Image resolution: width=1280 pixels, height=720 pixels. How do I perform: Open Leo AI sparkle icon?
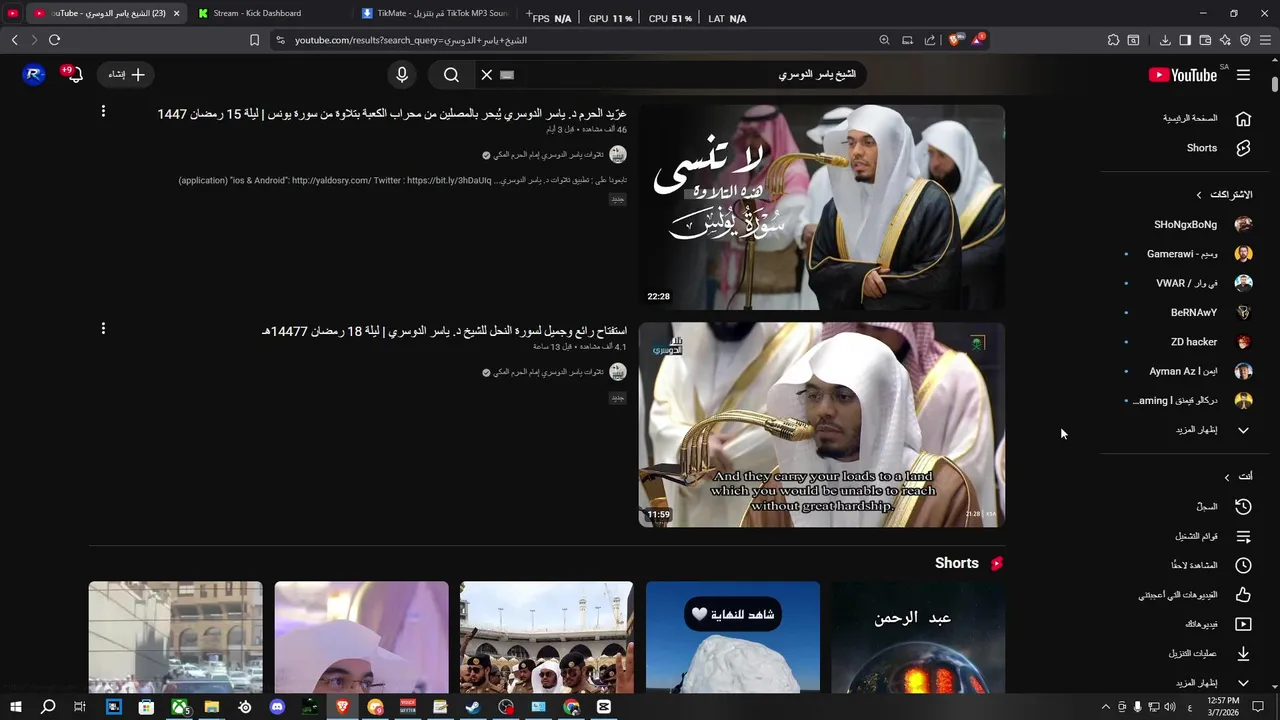point(1225,40)
